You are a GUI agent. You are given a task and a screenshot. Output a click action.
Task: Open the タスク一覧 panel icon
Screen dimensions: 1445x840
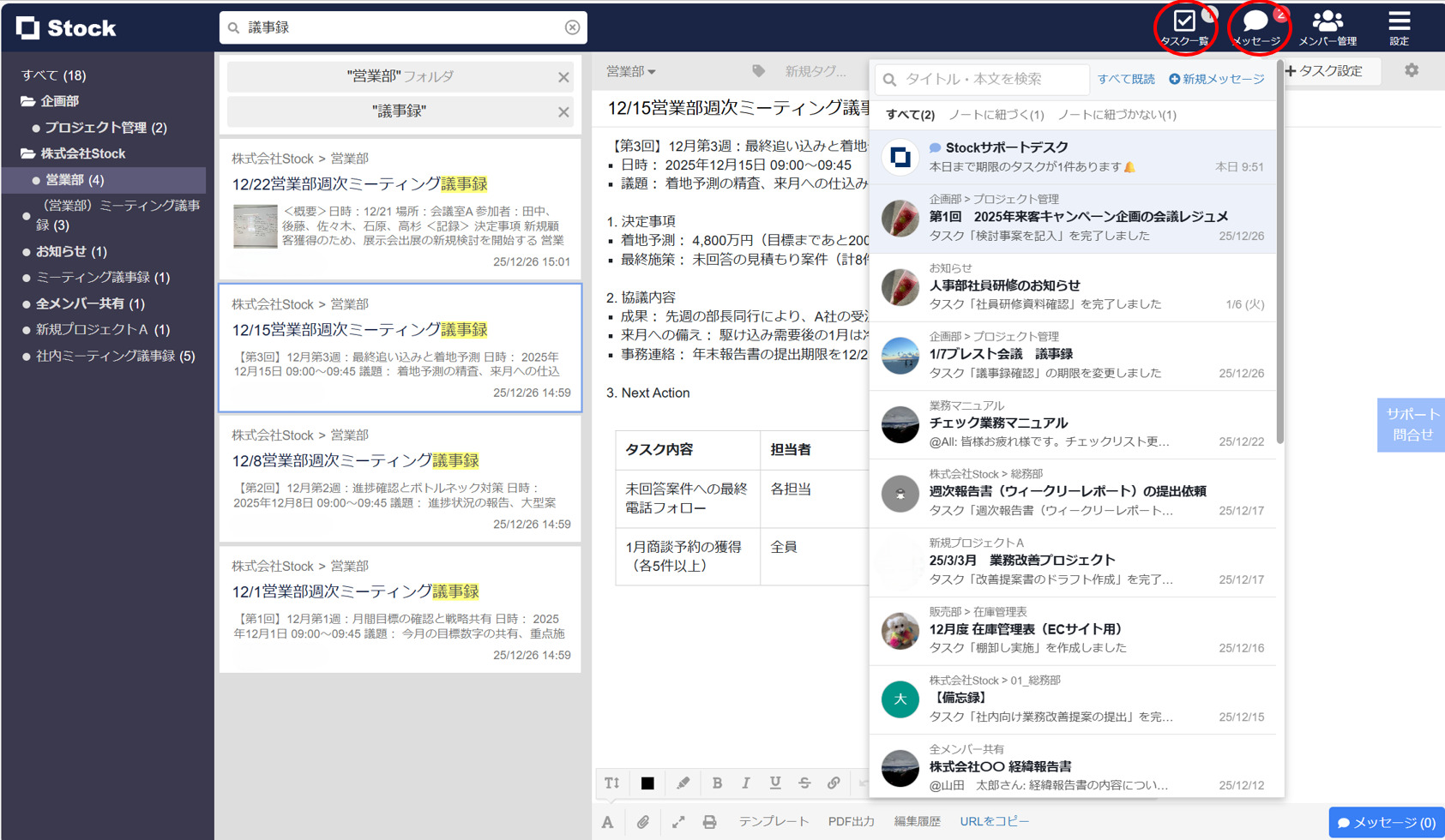tap(1184, 26)
